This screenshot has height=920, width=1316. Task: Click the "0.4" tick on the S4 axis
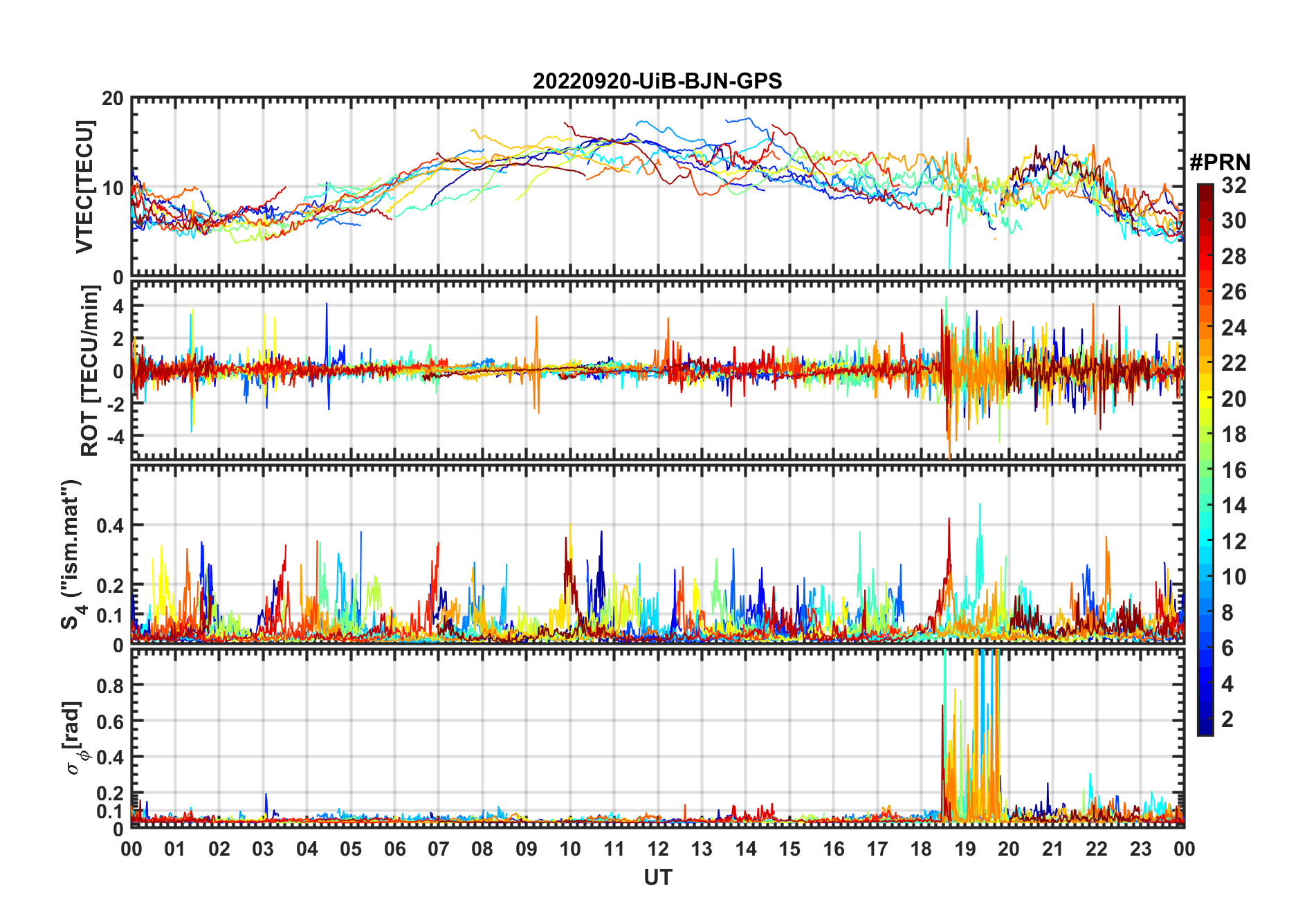(110, 525)
